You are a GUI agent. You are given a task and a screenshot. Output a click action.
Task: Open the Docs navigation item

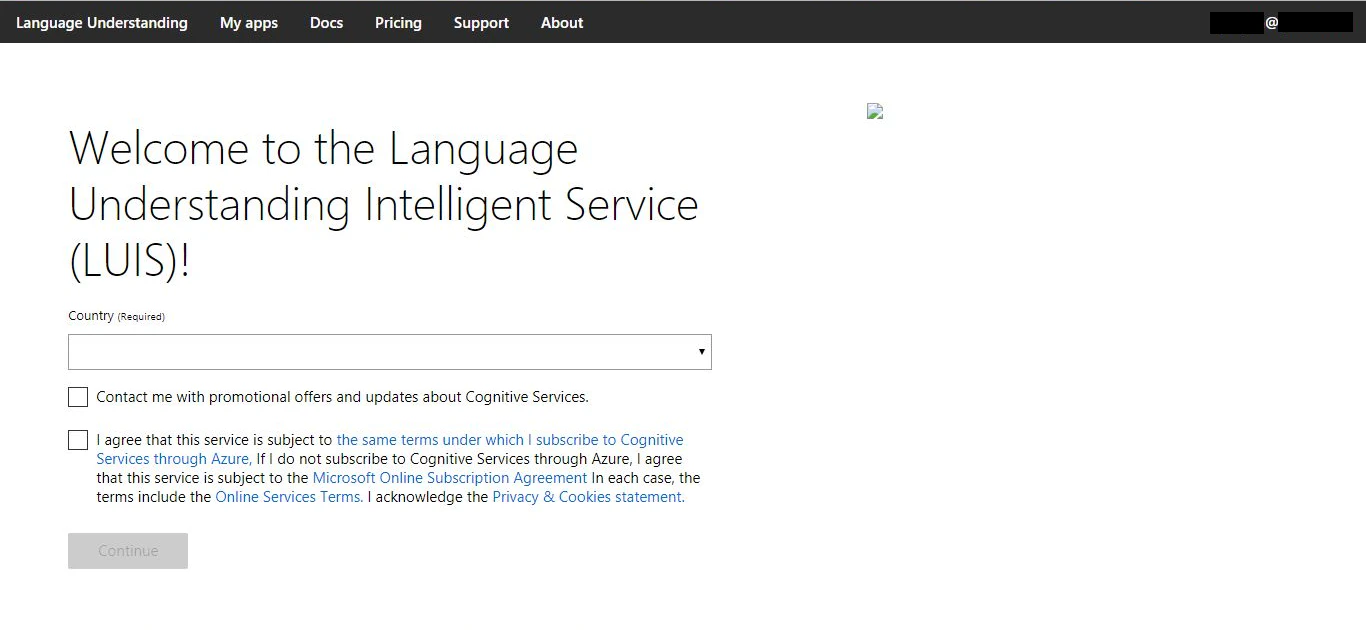[x=326, y=22]
